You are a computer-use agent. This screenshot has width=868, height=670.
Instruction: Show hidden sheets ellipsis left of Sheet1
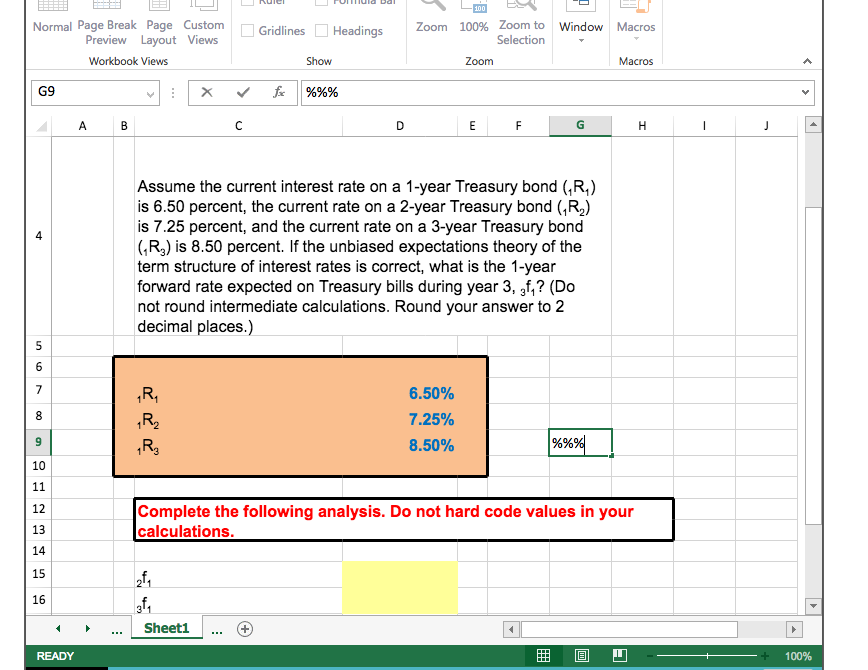point(116,631)
